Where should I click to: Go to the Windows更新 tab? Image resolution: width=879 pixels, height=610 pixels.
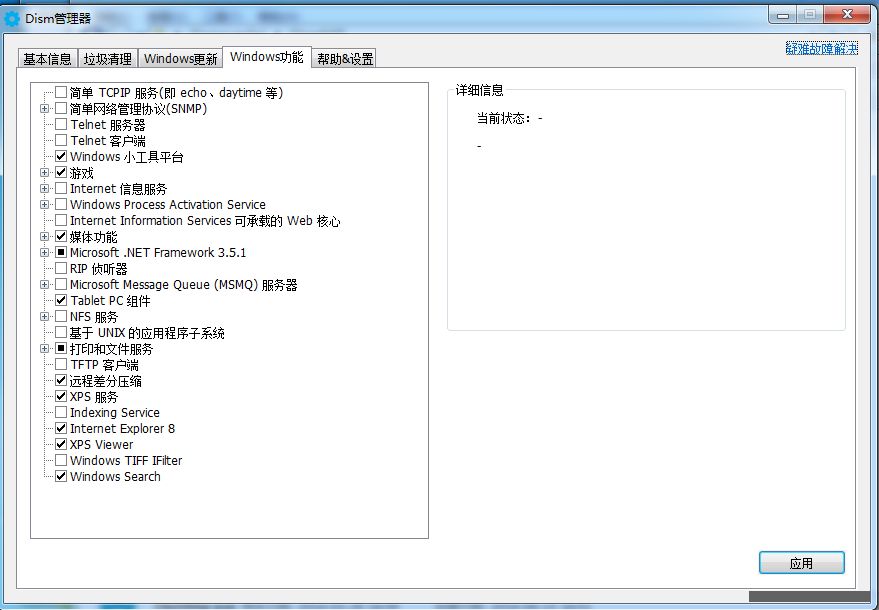pyautogui.click(x=180, y=59)
